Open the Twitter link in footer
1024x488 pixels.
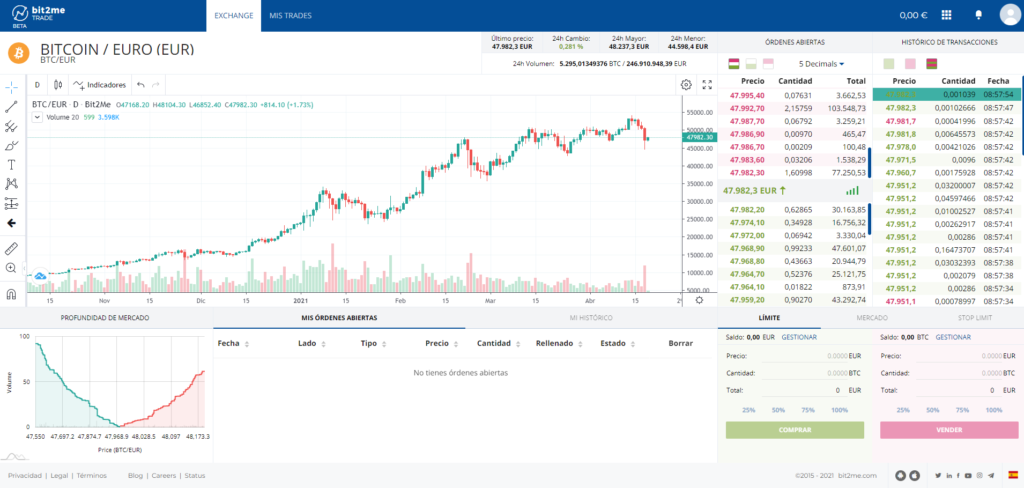click(938, 476)
